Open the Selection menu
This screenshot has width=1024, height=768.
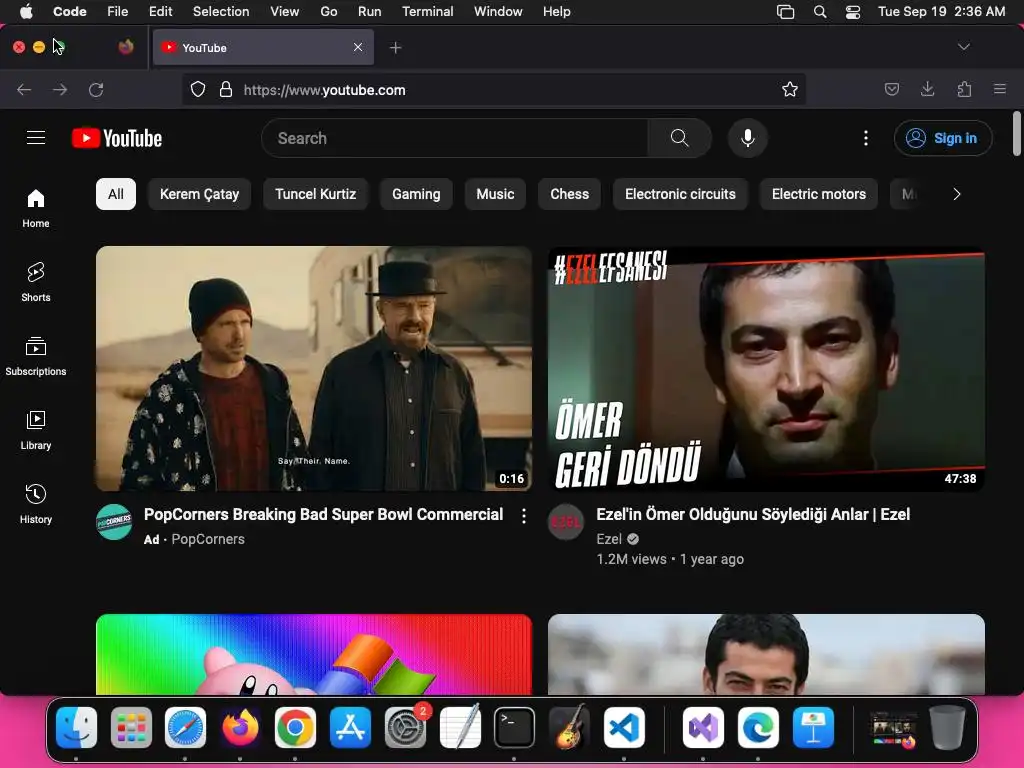[221, 12]
